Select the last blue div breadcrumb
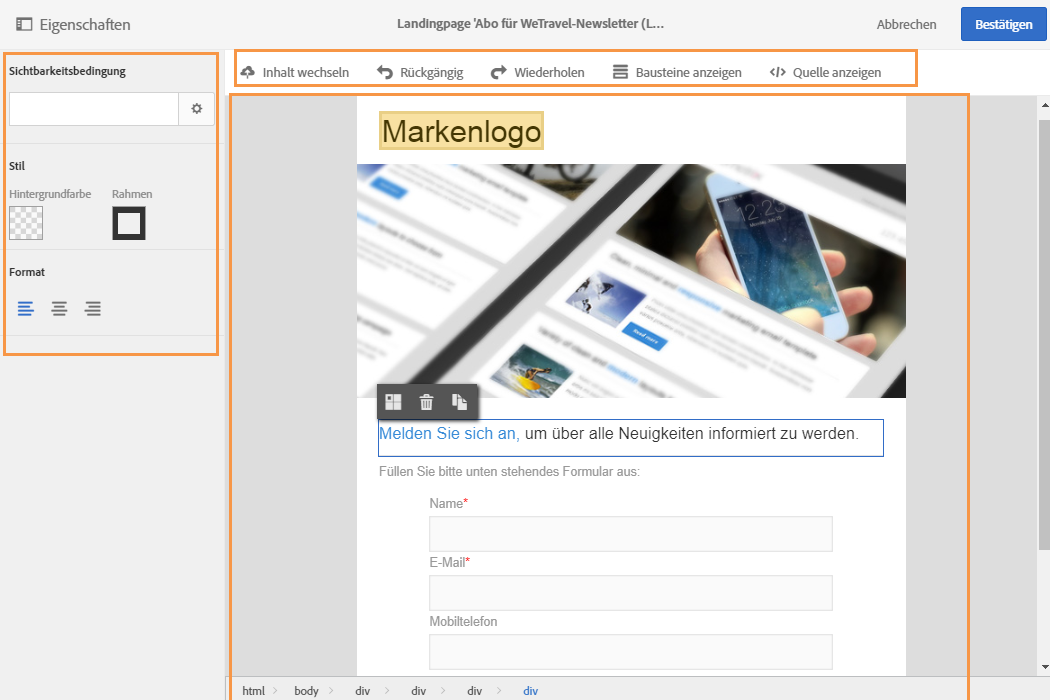The height and width of the screenshot is (700, 1050). click(x=530, y=691)
